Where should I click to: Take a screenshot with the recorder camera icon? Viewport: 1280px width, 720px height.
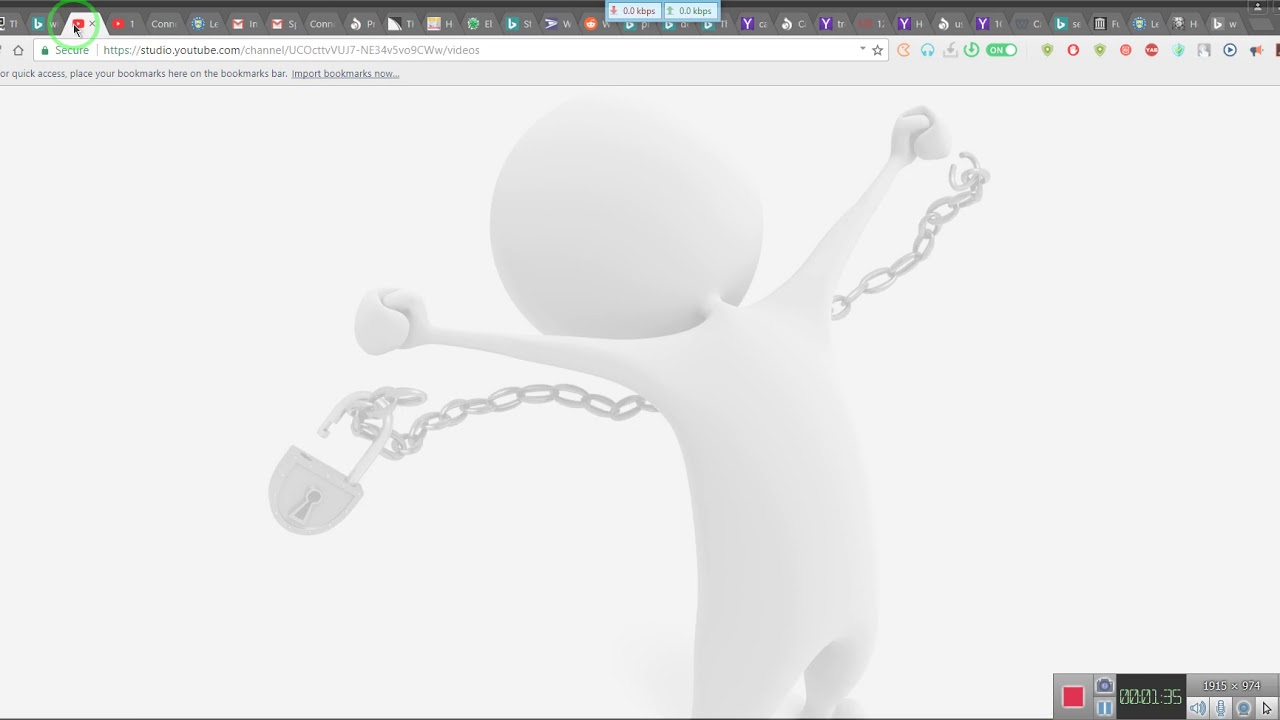(1104, 686)
